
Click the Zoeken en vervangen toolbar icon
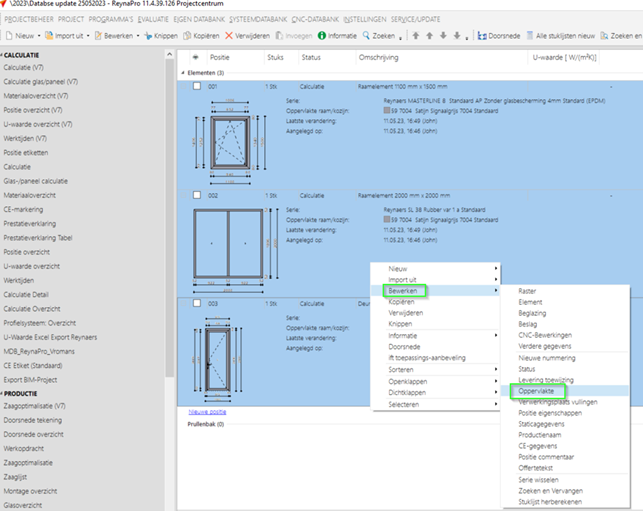tap(604, 36)
